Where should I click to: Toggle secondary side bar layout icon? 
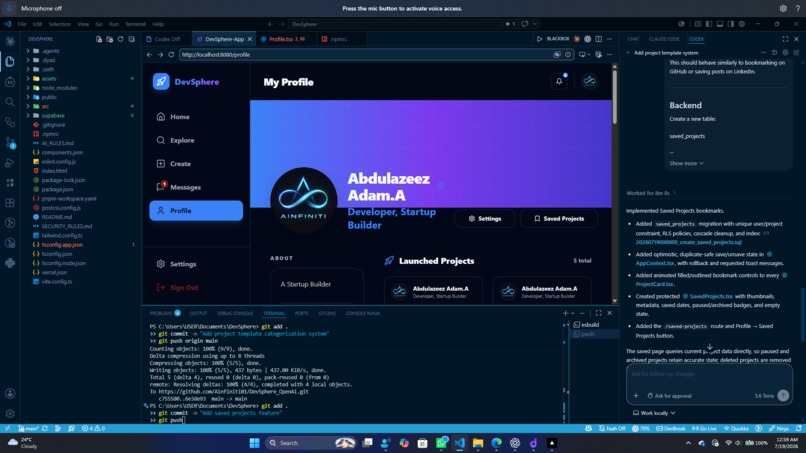coord(730,24)
